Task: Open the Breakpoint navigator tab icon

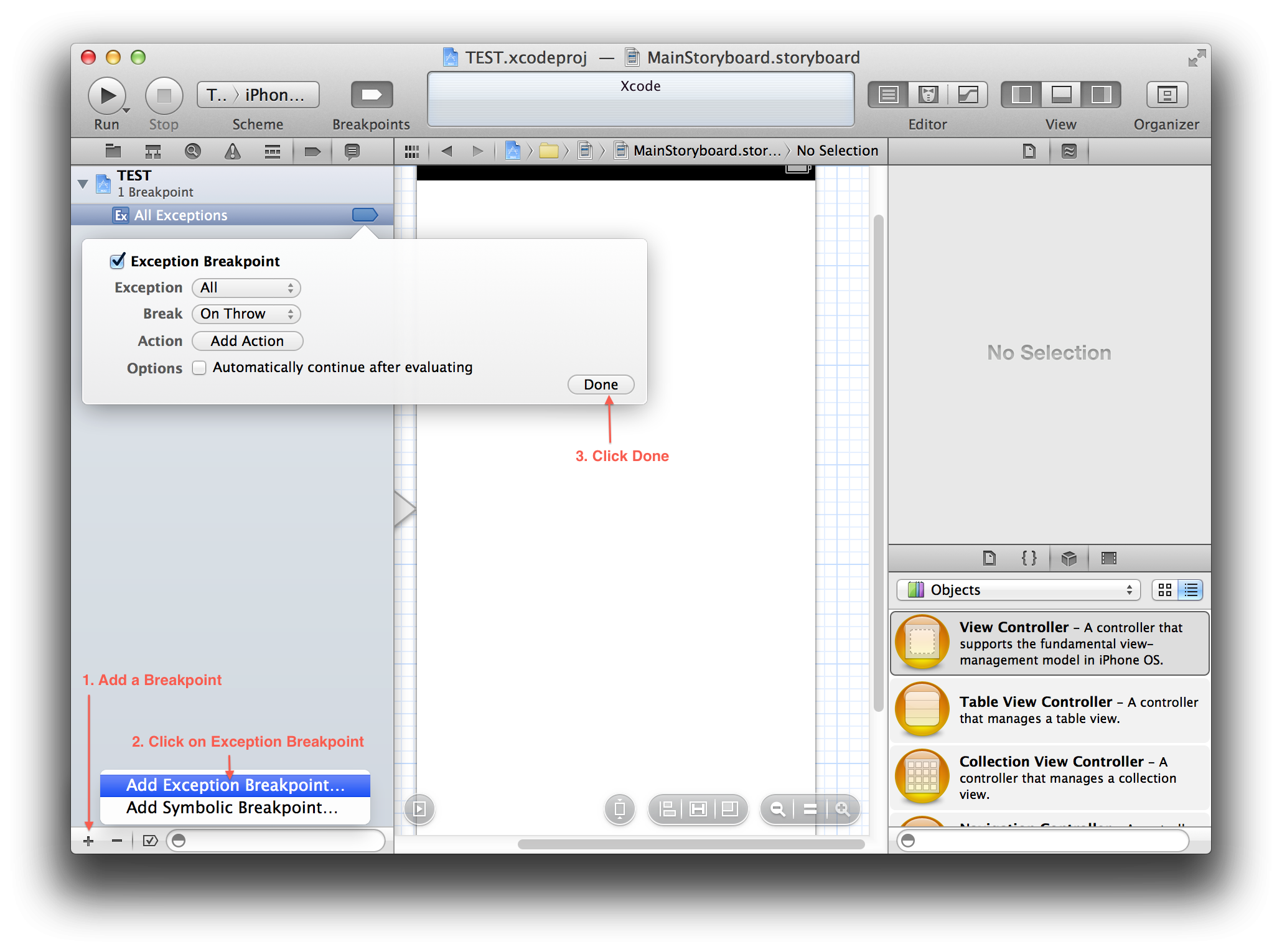Action: point(312,151)
